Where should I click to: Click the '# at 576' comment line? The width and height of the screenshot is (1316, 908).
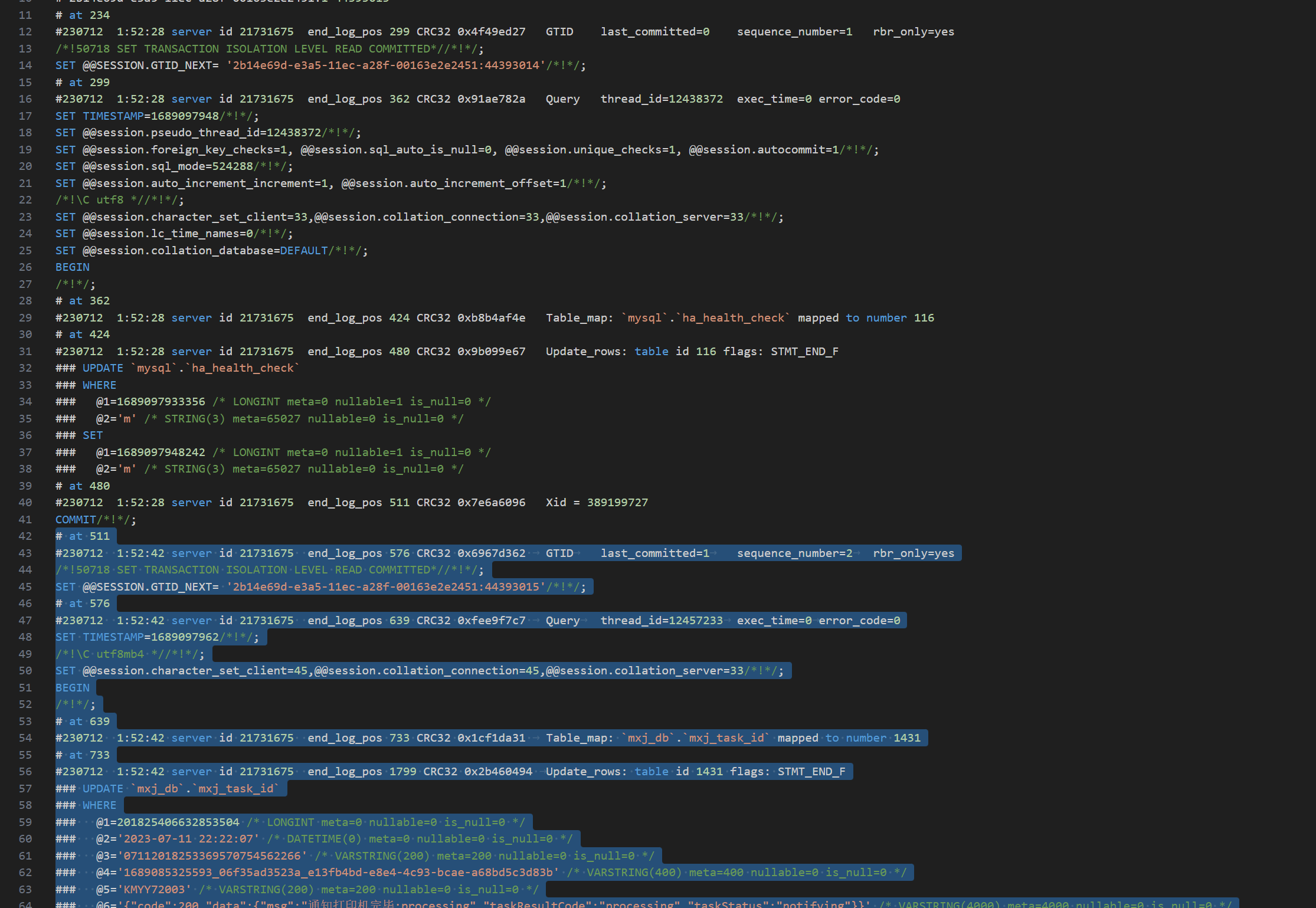point(83,604)
